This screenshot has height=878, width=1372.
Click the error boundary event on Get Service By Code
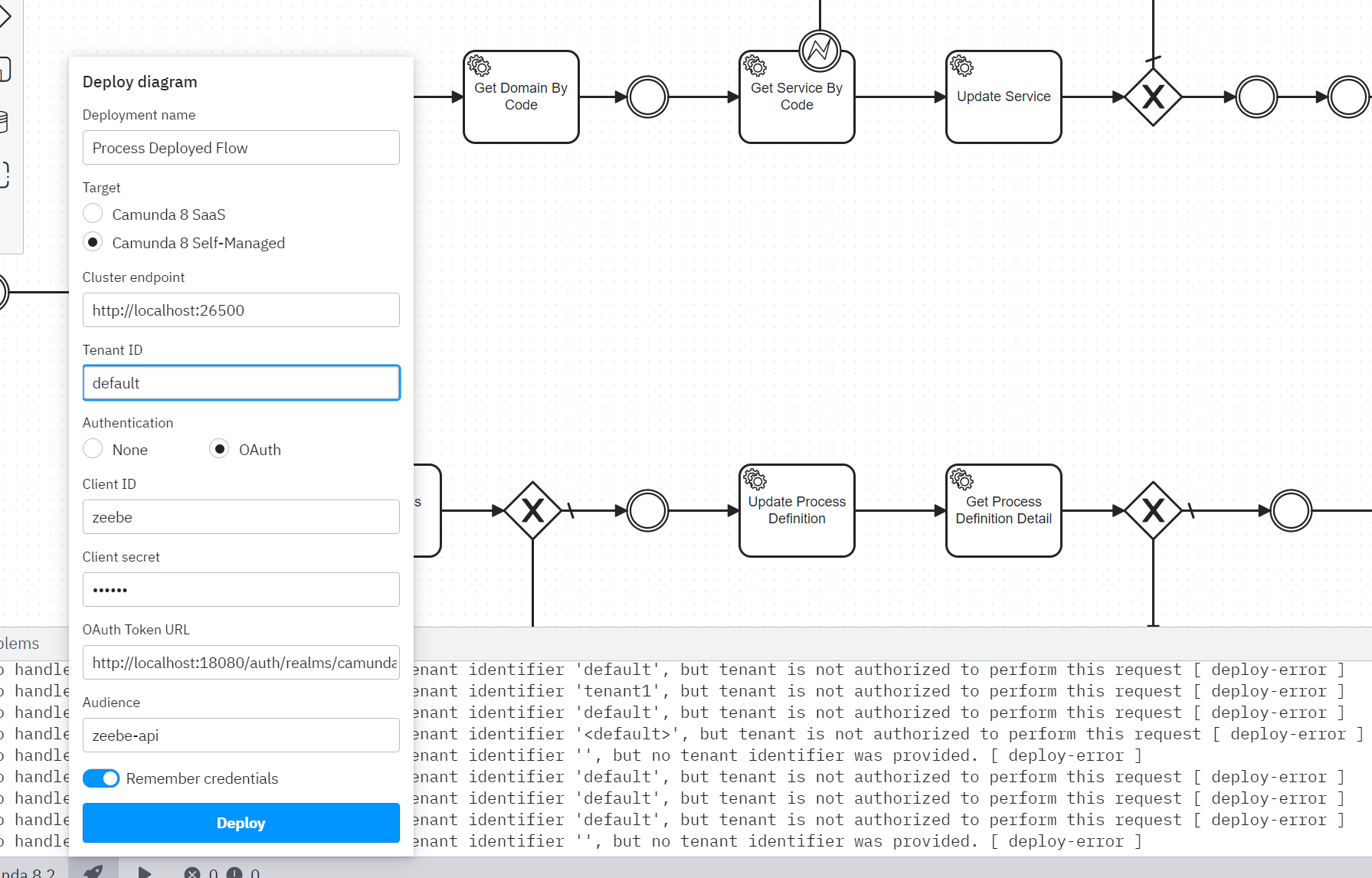(x=819, y=51)
